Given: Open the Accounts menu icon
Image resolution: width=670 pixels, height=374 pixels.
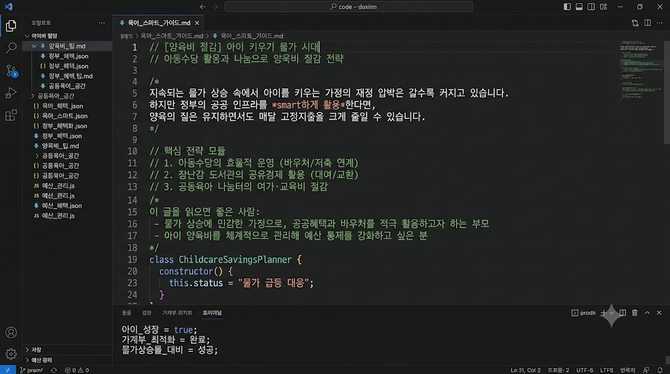Looking at the screenshot, I should coord(11,332).
